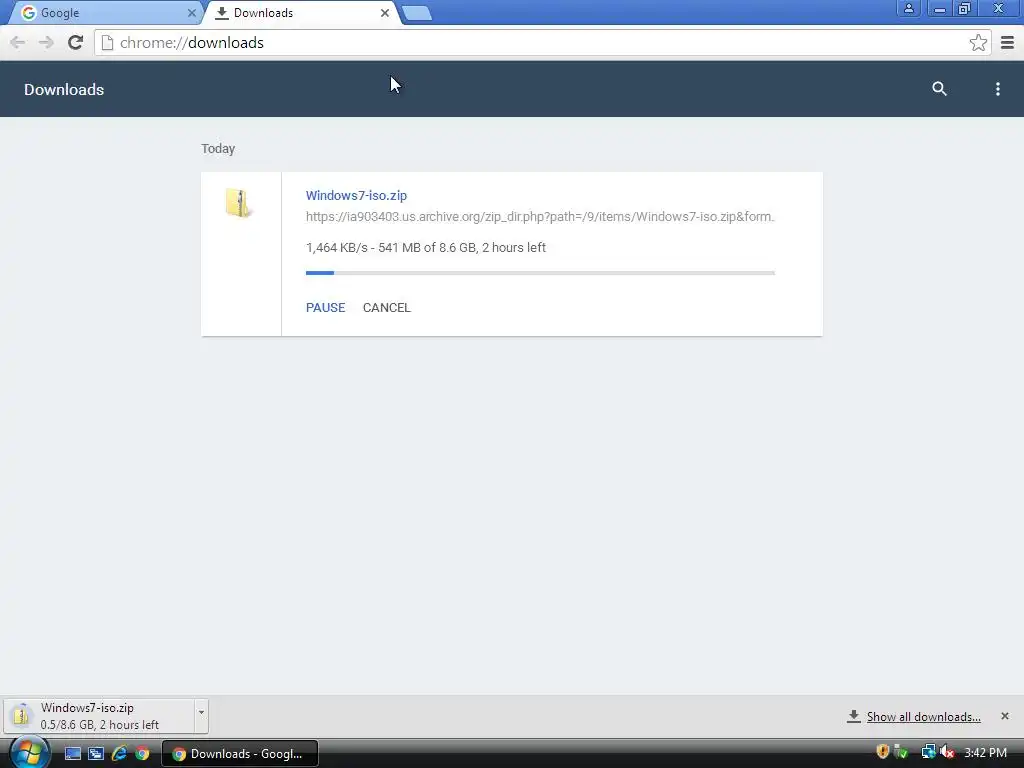This screenshot has height=768, width=1024.
Task: Click the safely remove hardware tray icon
Action: pyautogui.click(x=901, y=752)
